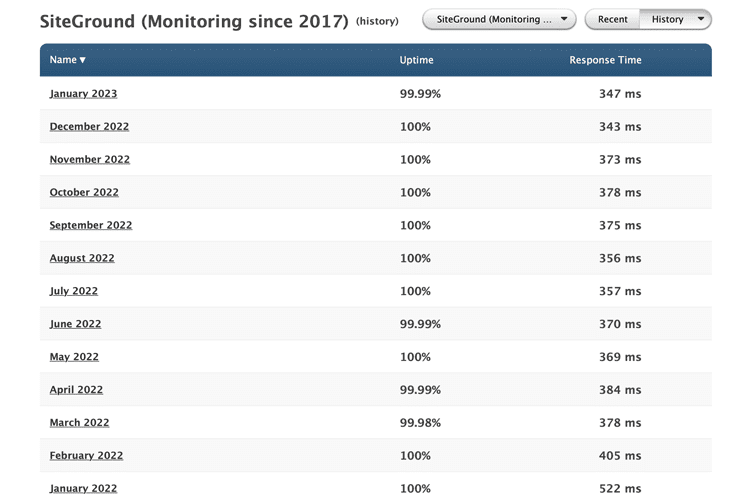
Task: Select the 522 ms response time
Action: [620, 489]
